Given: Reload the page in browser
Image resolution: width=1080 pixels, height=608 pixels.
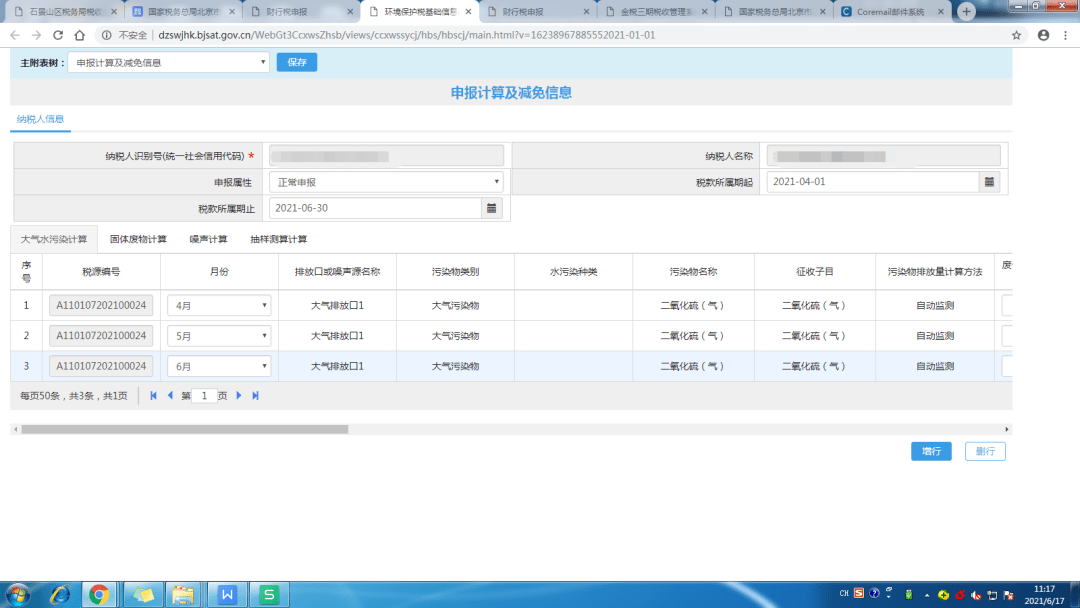Looking at the screenshot, I should click(x=58, y=35).
